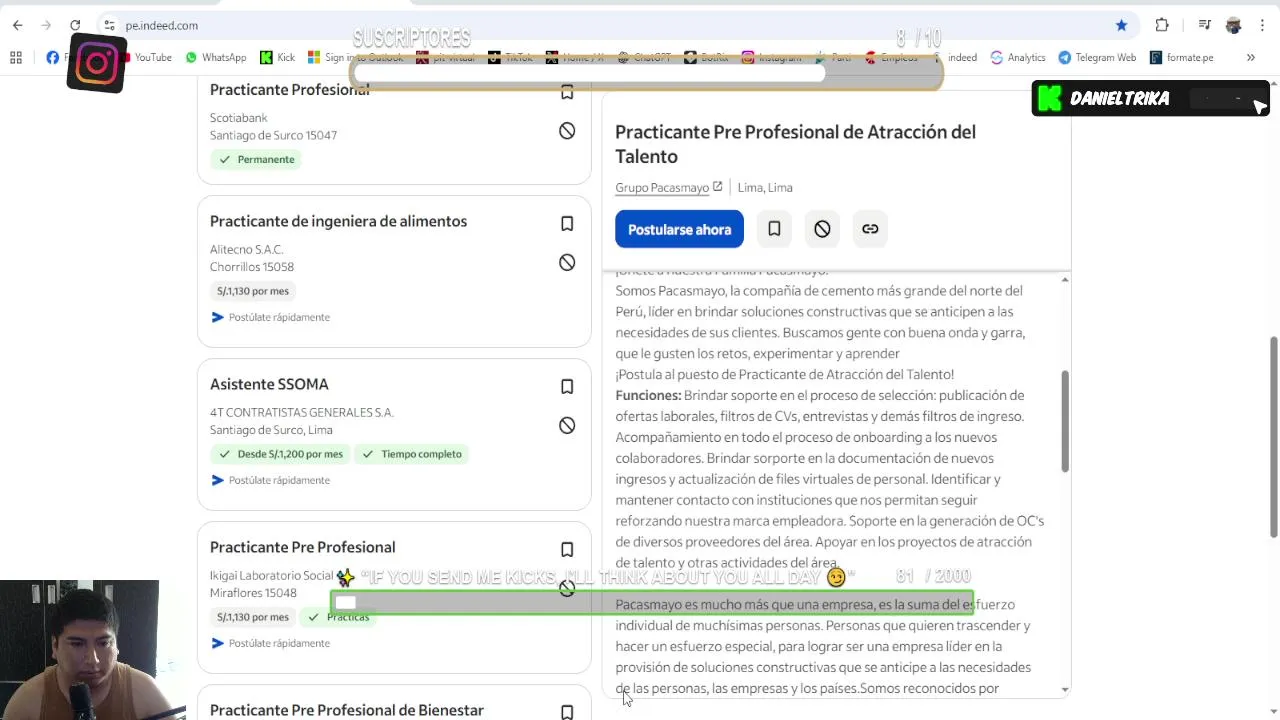Open the media control icon in toolbar
Viewport: 1280px width, 720px height.
(1205, 25)
